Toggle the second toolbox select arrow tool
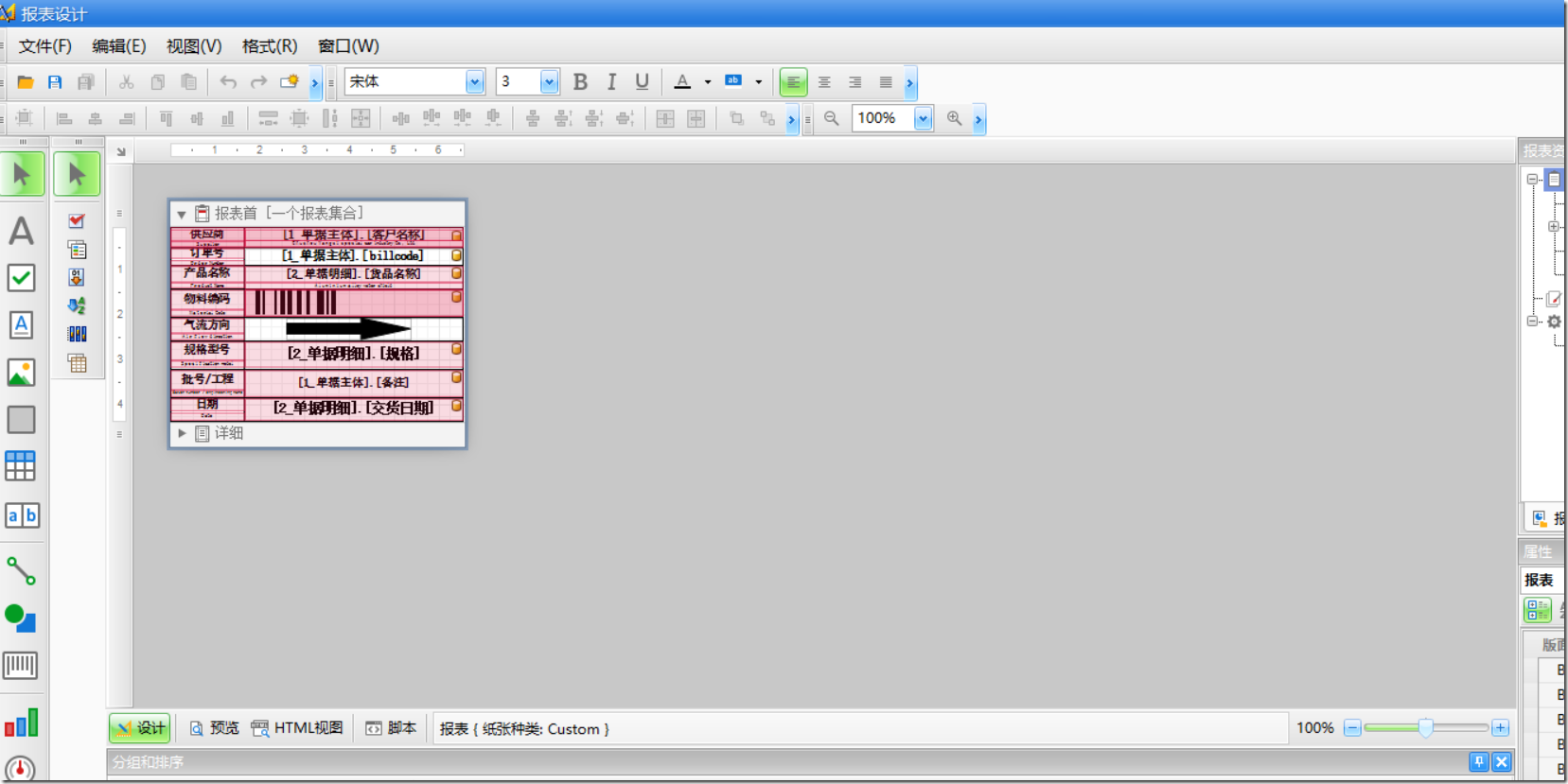 pos(77,174)
